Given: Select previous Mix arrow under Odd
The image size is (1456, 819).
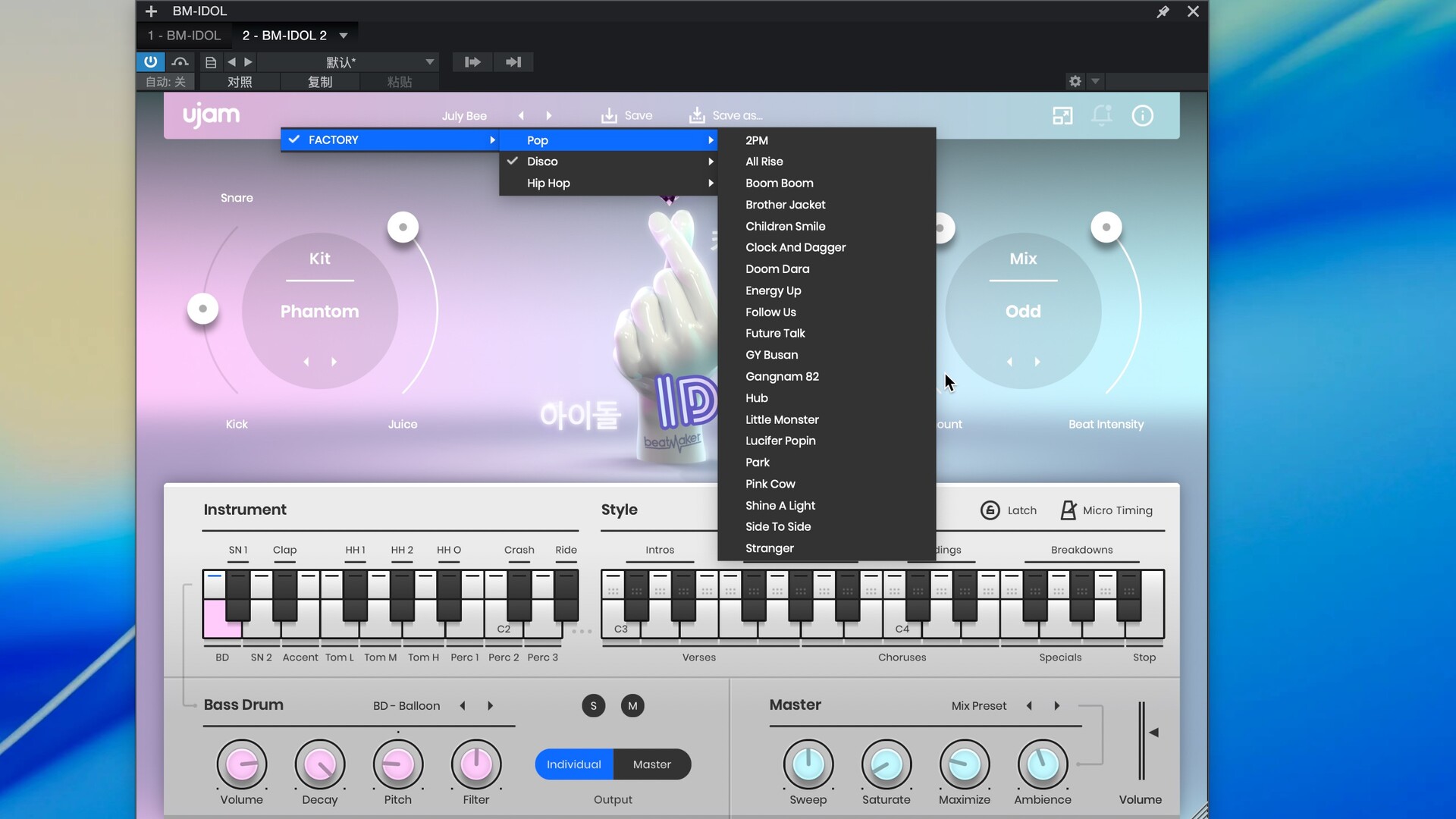Looking at the screenshot, I should [x=1009, y=362].
